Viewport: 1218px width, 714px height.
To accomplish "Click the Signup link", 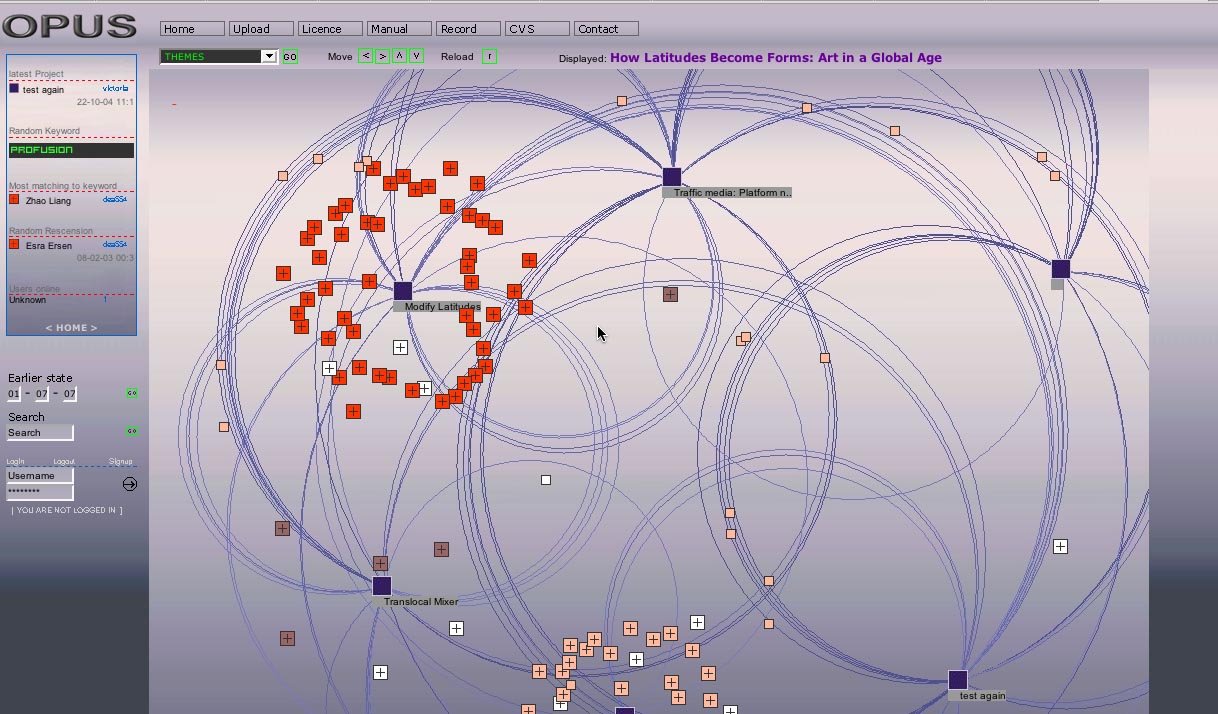I will point(120,462).
